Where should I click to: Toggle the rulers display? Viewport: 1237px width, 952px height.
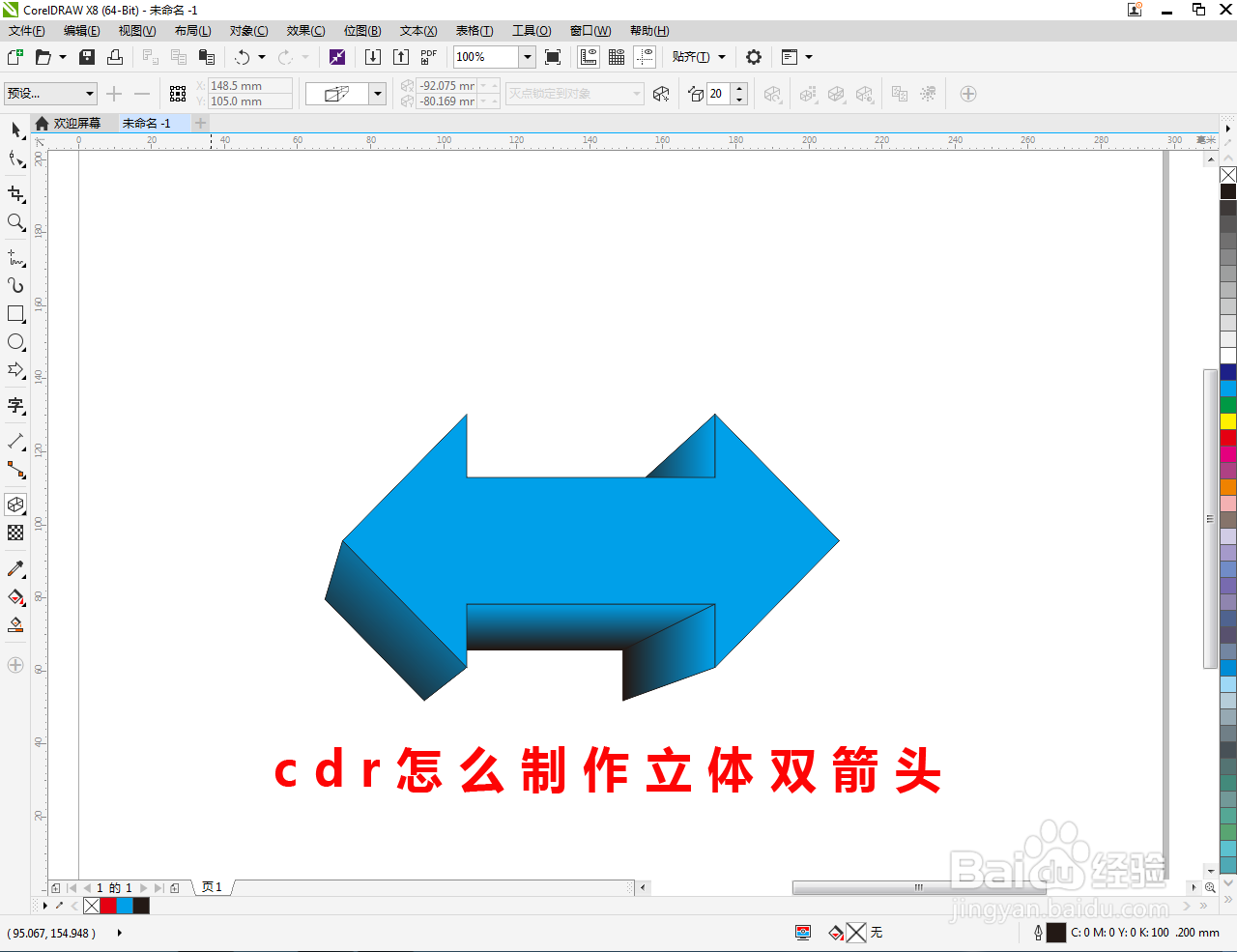[x=588, y=57]
